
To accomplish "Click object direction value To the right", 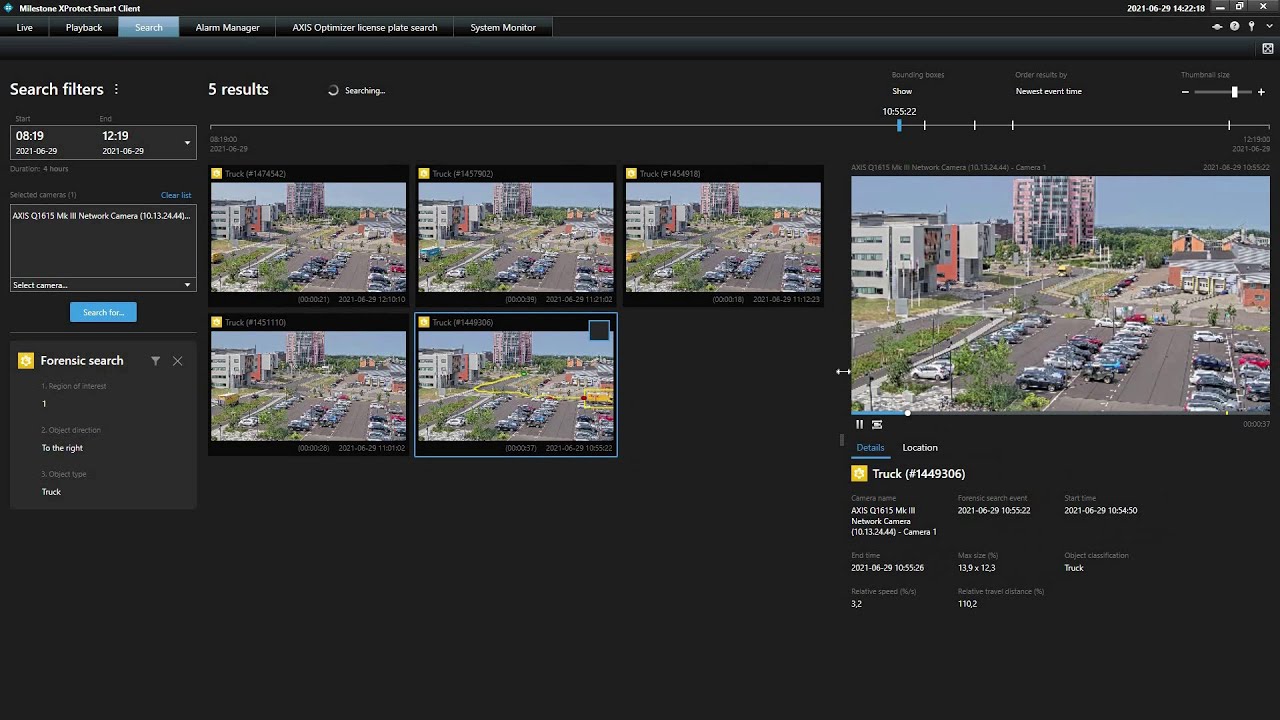I will pos(62,448).
